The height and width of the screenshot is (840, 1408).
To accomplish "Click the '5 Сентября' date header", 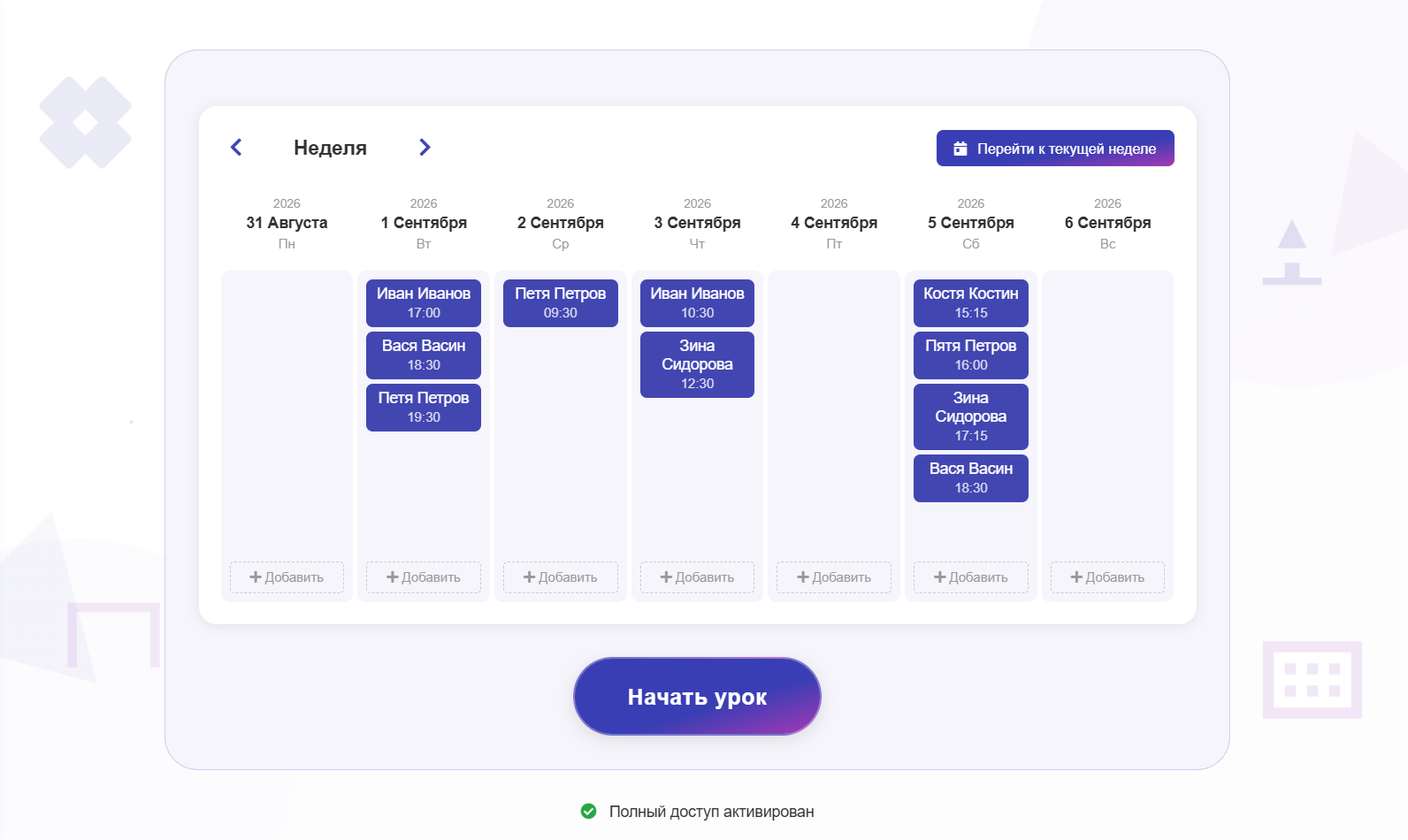I will click(x=971, y=223).
